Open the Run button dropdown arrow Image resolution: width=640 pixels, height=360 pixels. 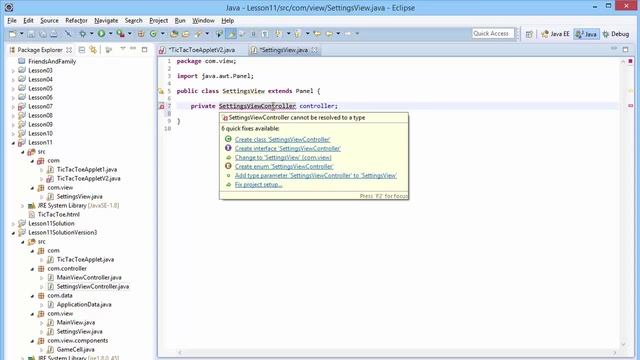111,34
